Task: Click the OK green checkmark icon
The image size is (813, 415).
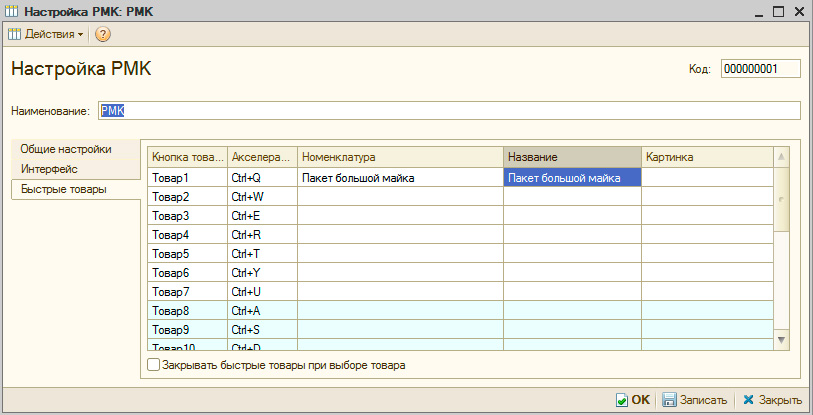Action: pos(622,400)
